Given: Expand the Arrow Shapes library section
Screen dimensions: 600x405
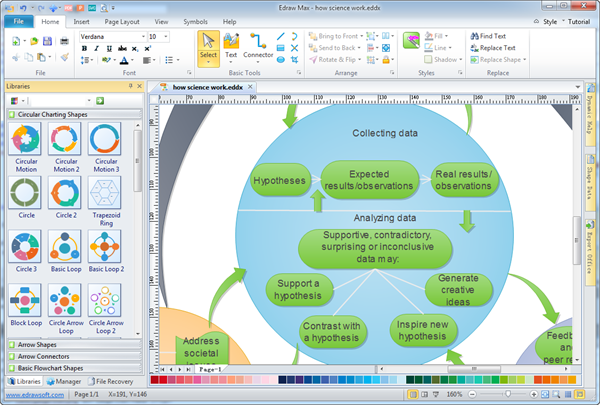Looking at the screenshot, I should tap(40, 344).
